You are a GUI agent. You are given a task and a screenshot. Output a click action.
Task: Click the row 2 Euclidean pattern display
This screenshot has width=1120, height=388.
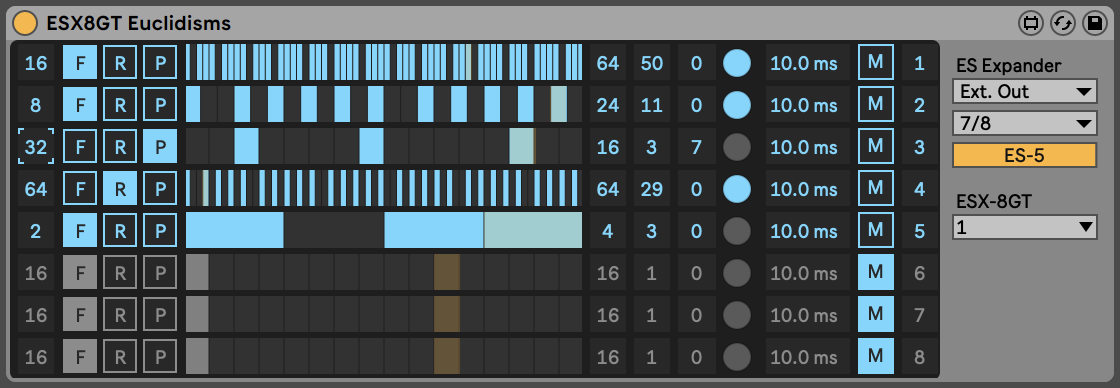tap(384, 105)
